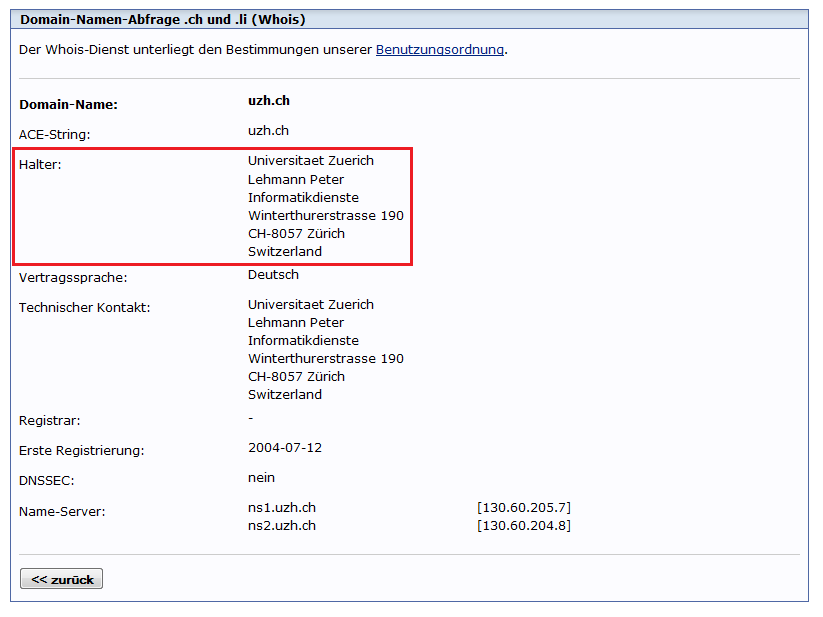The image size is (823, 617).
Task: Click the 'Halter:' label
Action: coord(40,165)
